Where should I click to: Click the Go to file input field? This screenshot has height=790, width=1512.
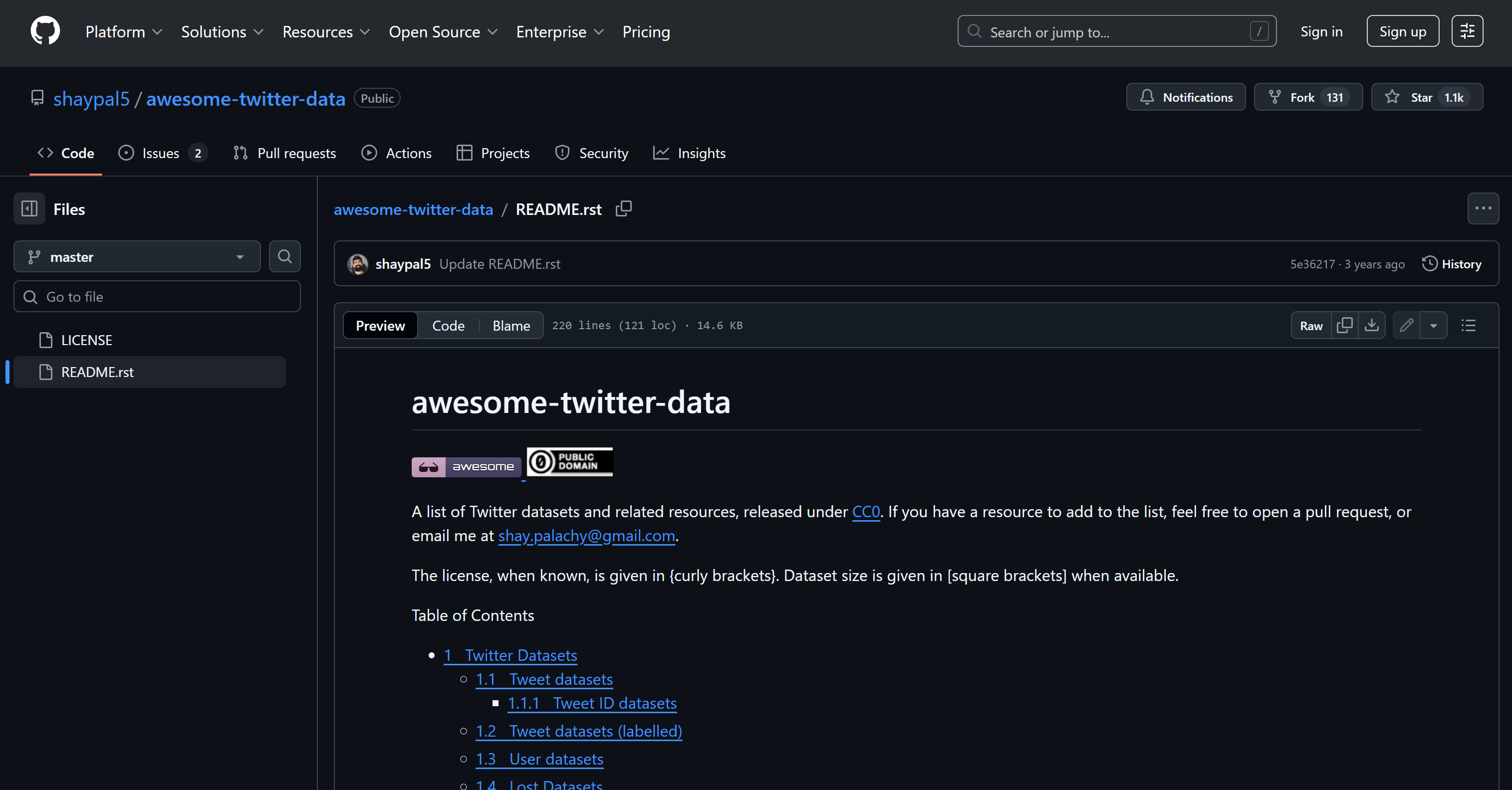click(156, 296)
